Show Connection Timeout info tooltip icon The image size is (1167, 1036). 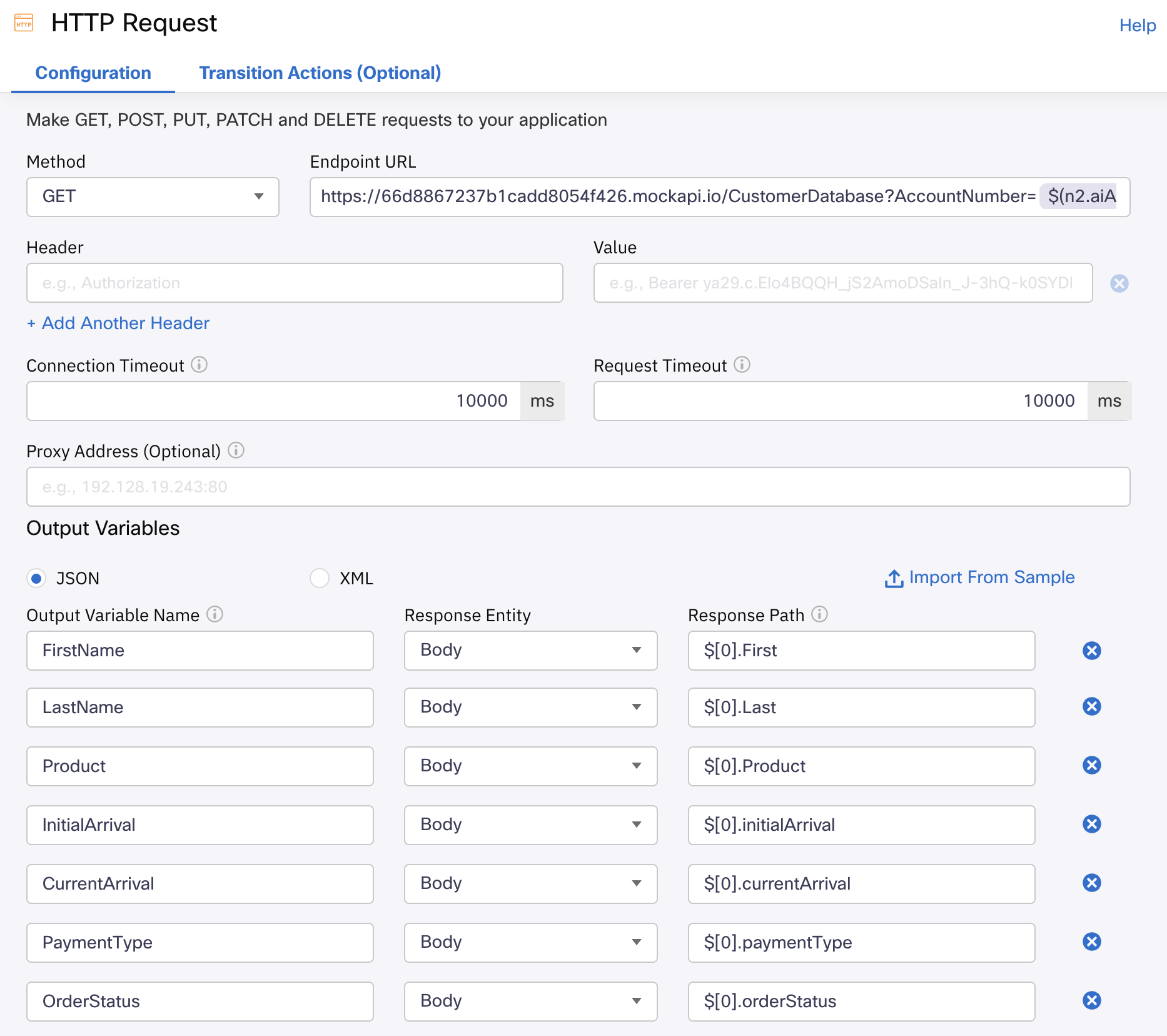point(199,365)
